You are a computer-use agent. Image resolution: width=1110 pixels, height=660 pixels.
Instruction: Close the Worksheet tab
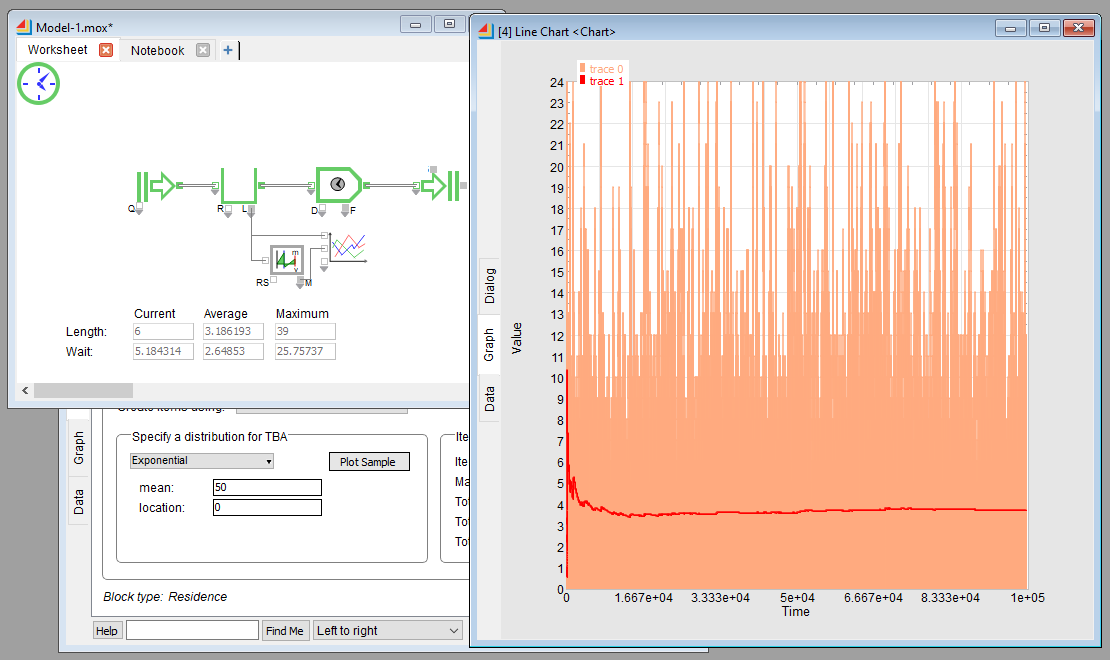coord(106,50)
